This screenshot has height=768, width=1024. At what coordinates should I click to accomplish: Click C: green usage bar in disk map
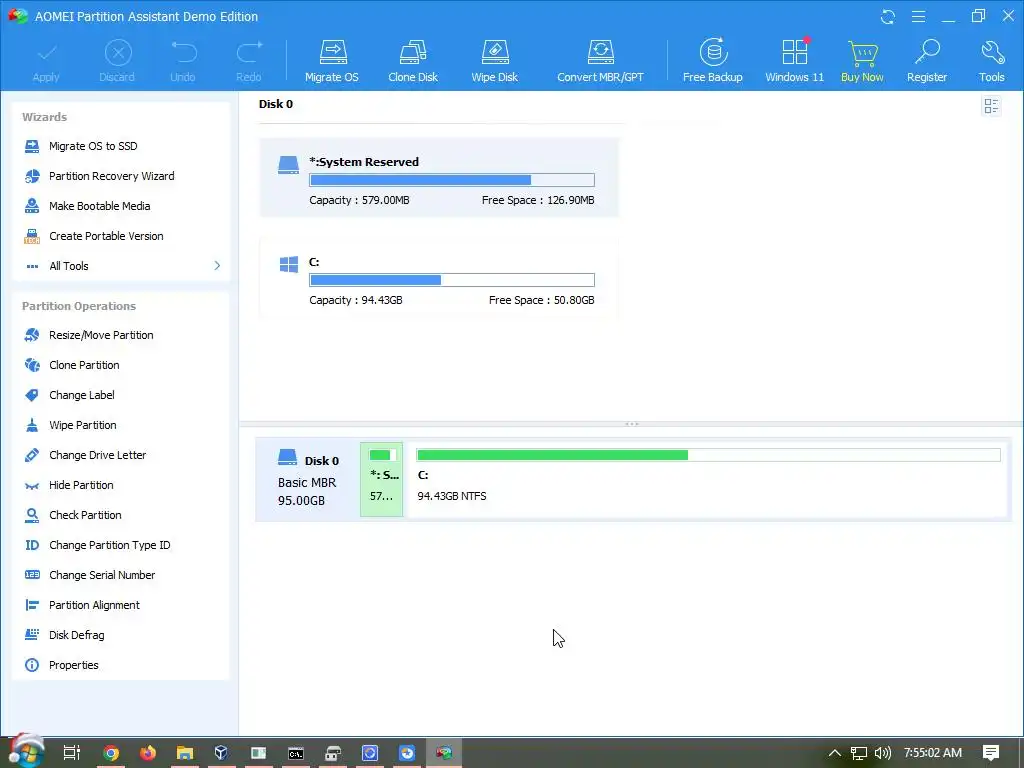pos(709,455)
